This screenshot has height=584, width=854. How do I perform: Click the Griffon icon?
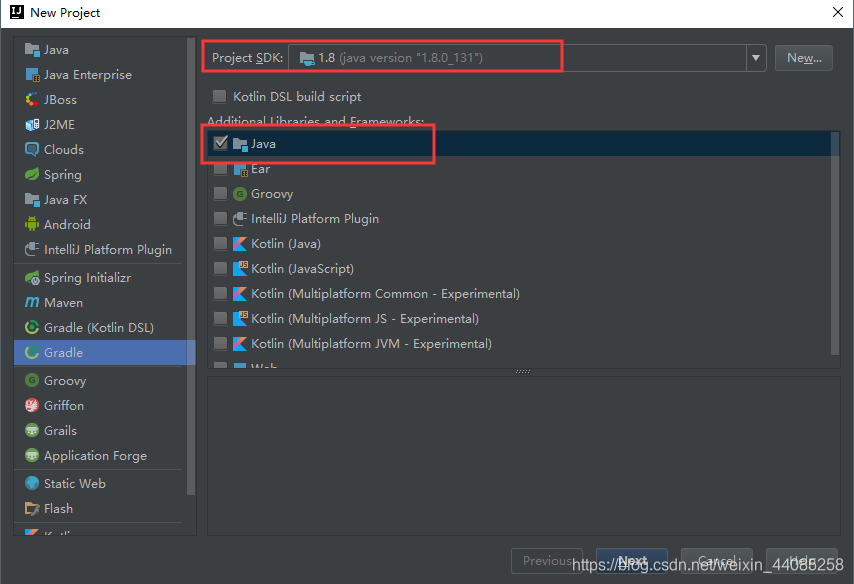[32, 405]
